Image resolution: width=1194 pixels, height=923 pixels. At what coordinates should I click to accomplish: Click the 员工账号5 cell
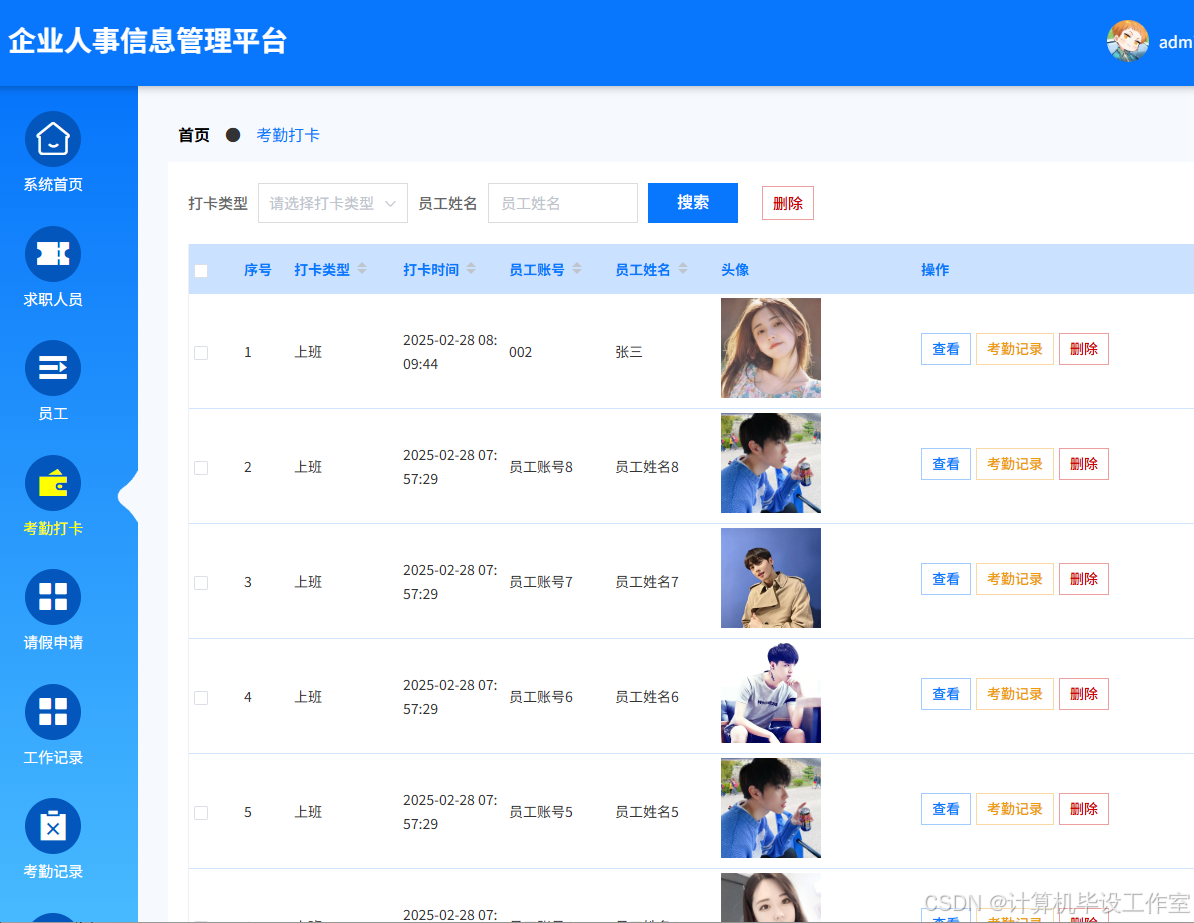click(x=541, y=813)
